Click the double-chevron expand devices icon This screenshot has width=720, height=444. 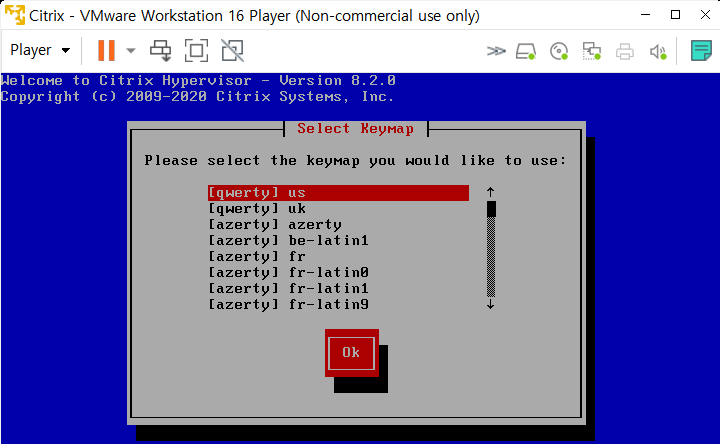(496, 51)
